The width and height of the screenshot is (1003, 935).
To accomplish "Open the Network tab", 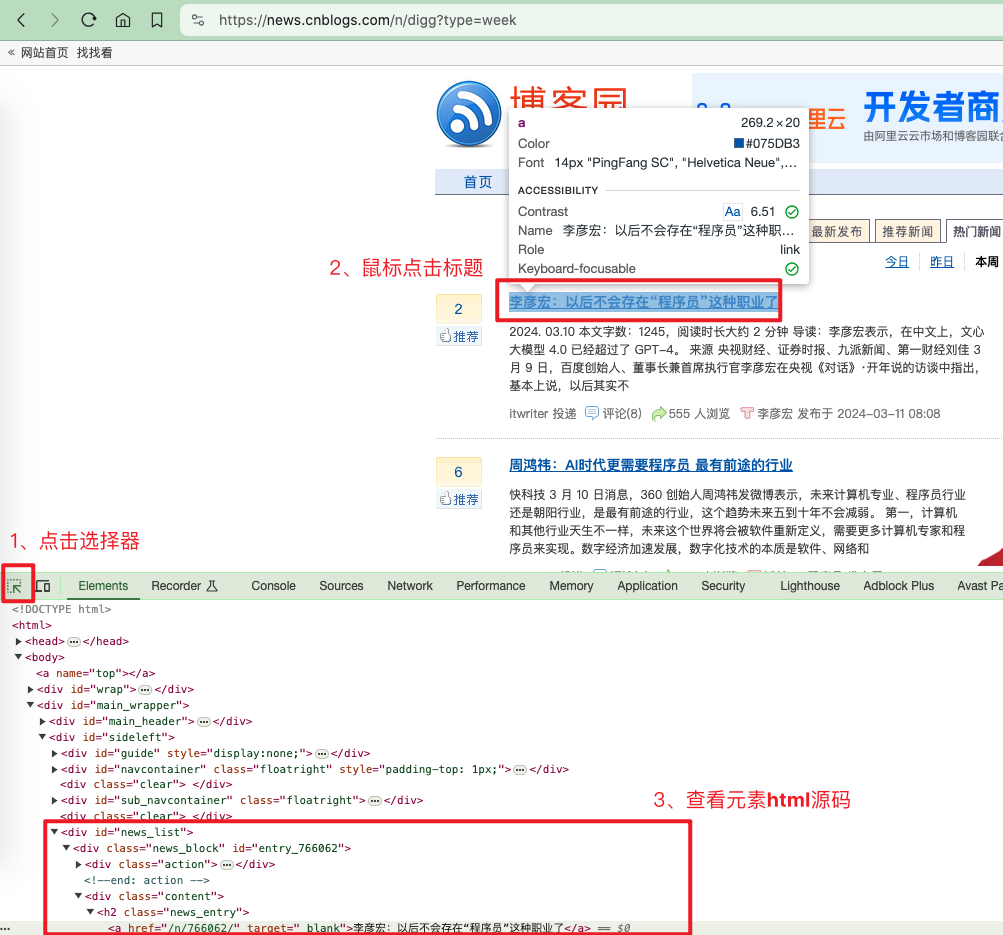I will click(x=409, y=586).
